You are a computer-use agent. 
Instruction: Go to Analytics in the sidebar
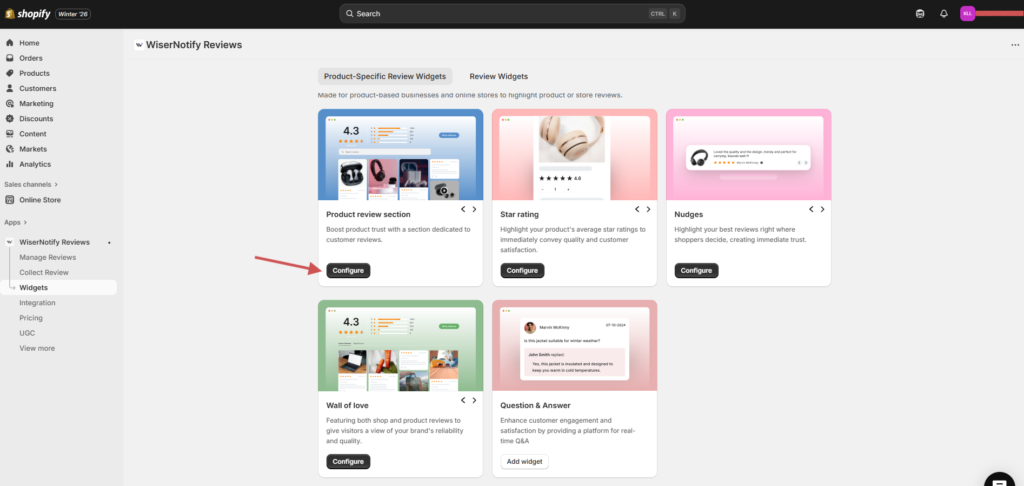point(34,164)
